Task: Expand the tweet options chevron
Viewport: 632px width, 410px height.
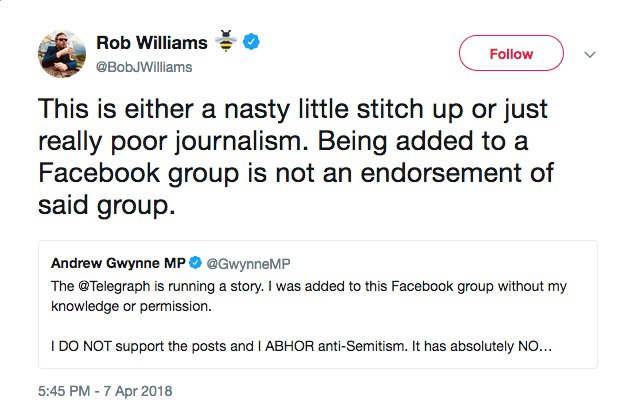Action: point(589,54)
